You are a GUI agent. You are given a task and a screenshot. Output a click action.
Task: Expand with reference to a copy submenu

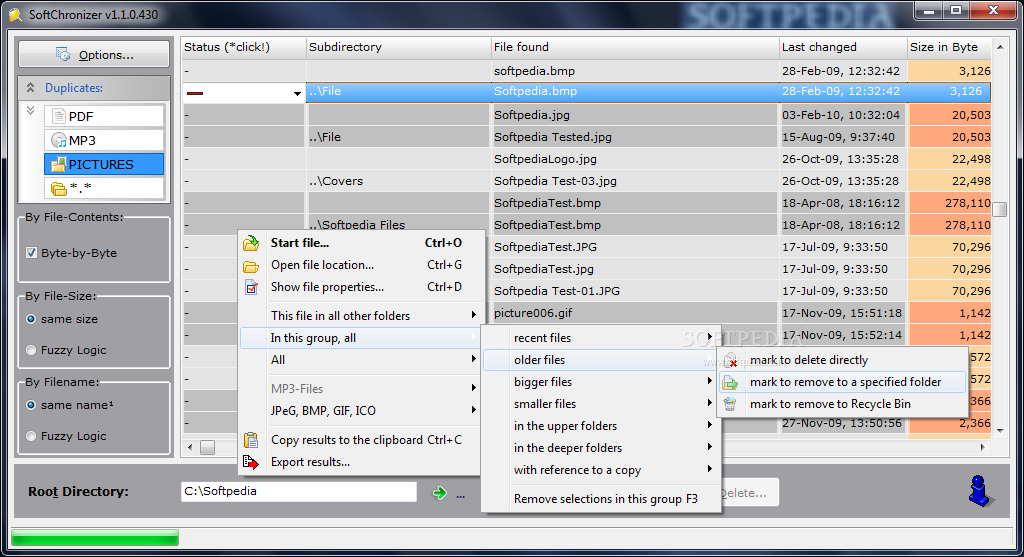(x=709, y=469)
